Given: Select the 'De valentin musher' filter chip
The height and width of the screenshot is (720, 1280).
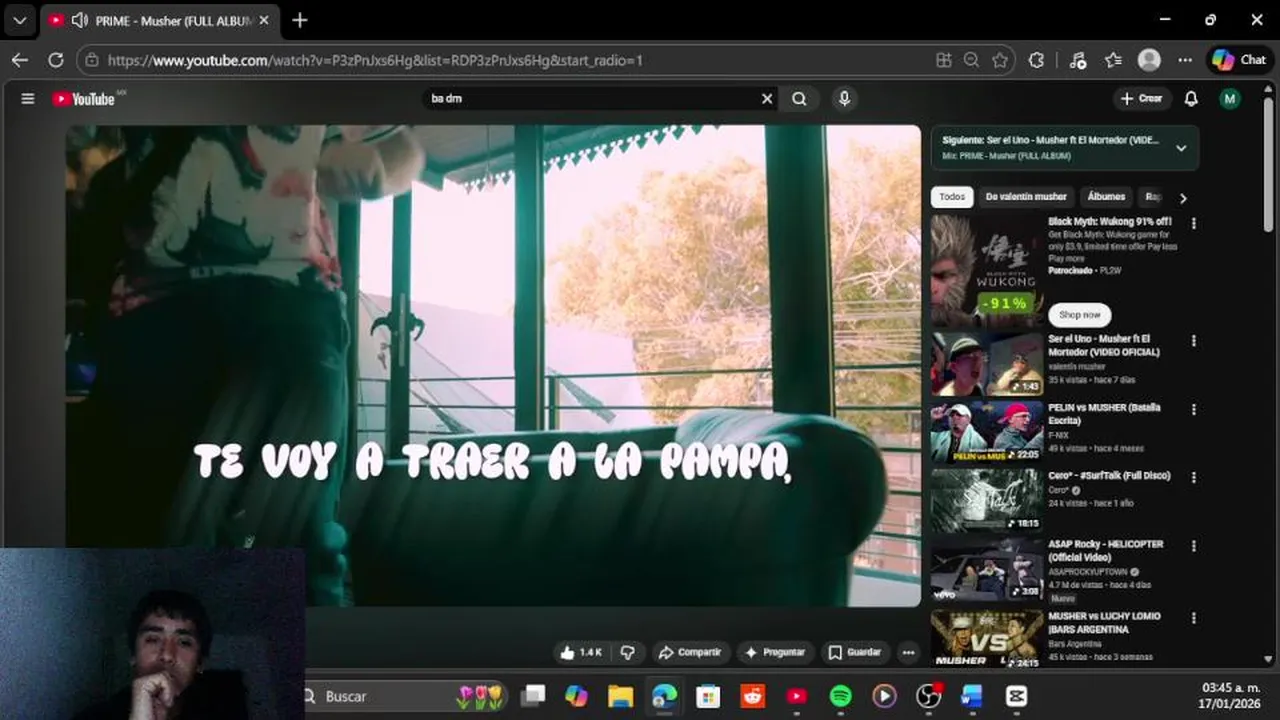Looking at the screenshot, I should pos(1026,197).
